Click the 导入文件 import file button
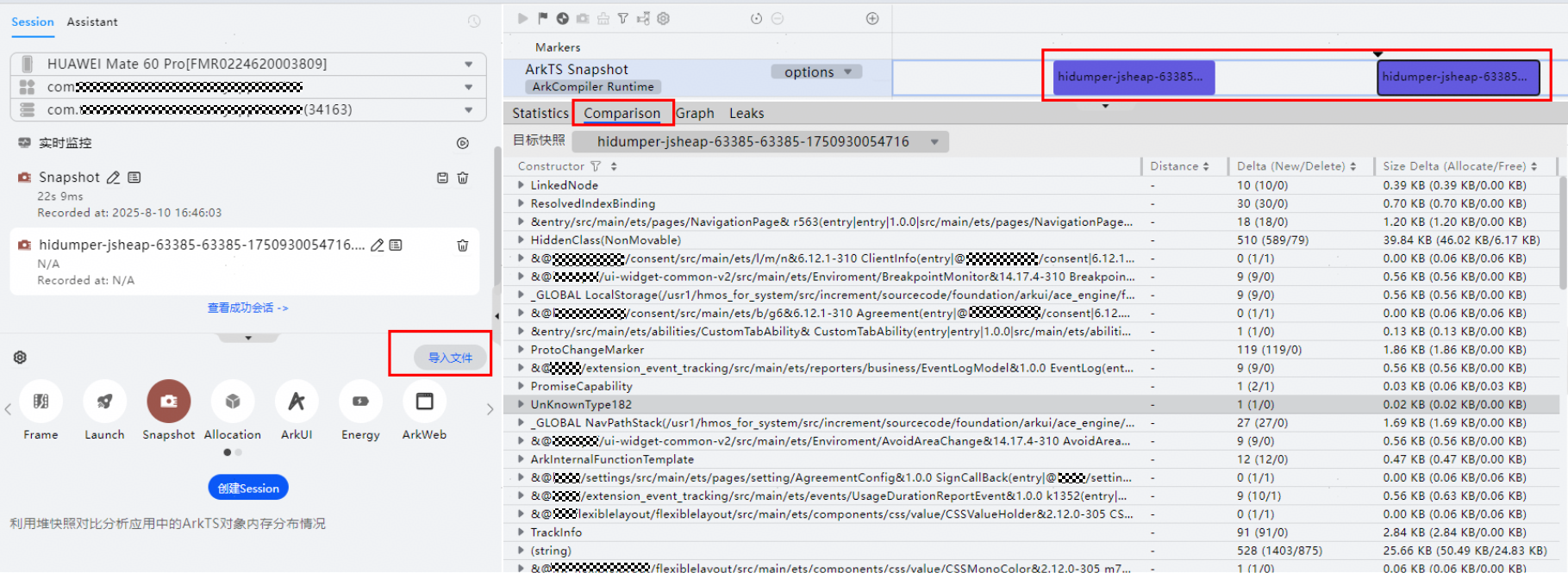 [450, 358]
